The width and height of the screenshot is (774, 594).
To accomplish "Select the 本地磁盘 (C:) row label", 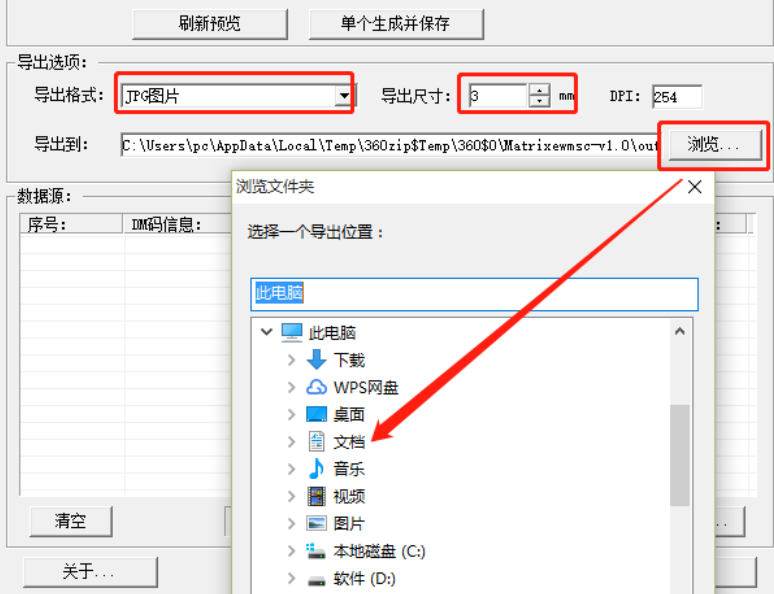I will click(x=379, y=551).
